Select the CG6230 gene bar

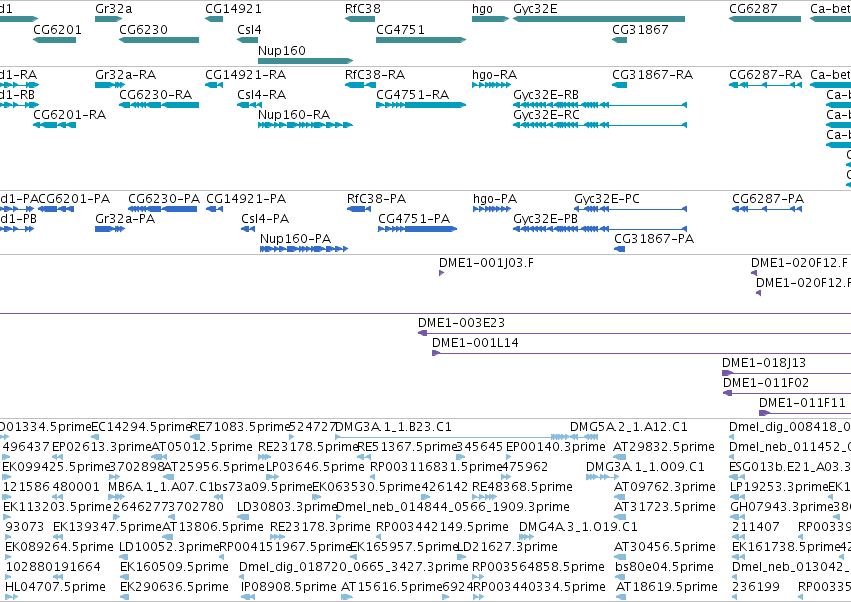[x=159, y=40]
